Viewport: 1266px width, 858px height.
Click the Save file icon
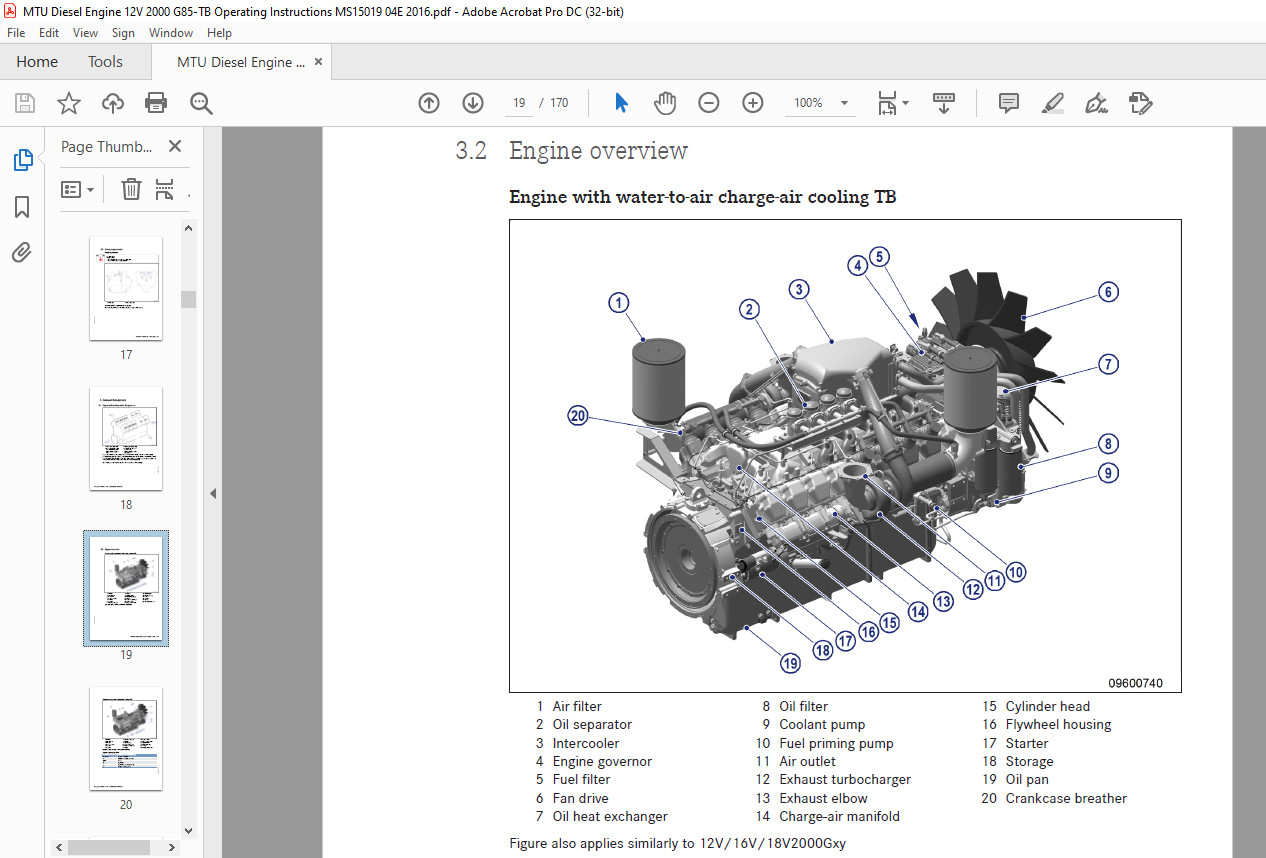click(x=25, y=103)
